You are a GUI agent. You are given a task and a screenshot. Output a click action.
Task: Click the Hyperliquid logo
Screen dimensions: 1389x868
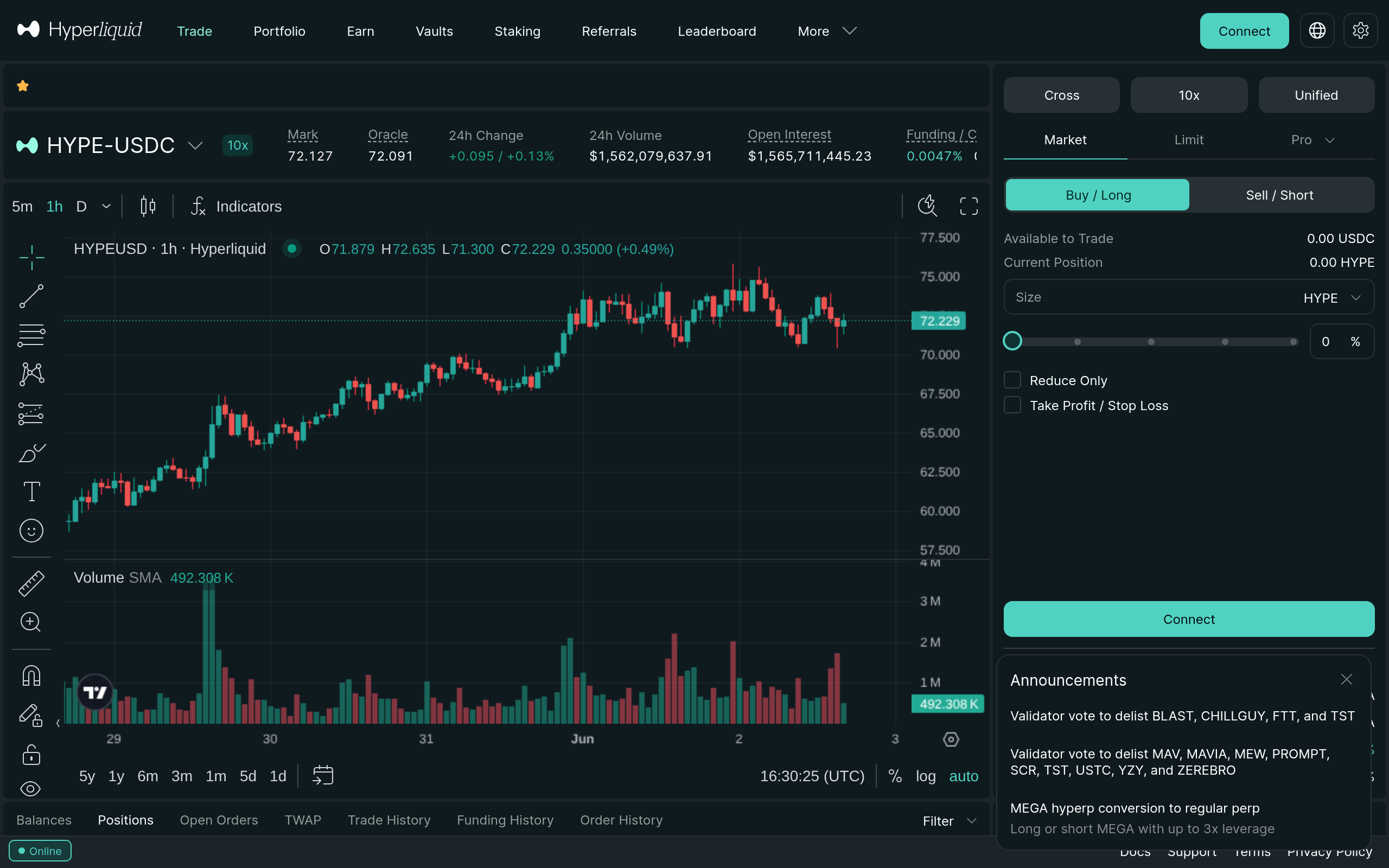click(x=79, y=30)
